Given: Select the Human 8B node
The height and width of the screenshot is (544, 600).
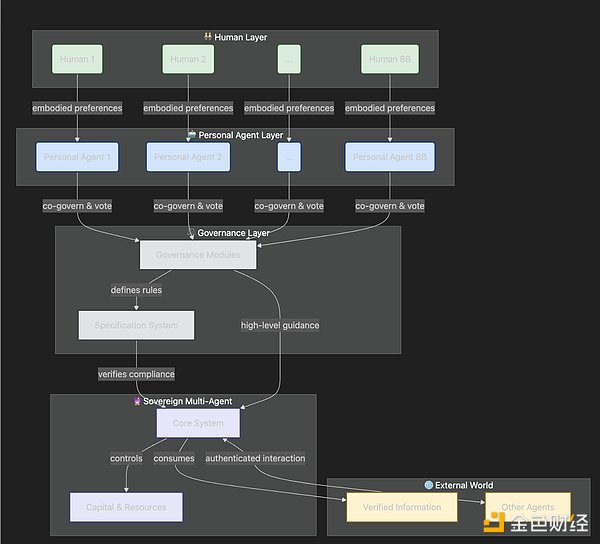Looking at the screenshot, I should [390, 59].
